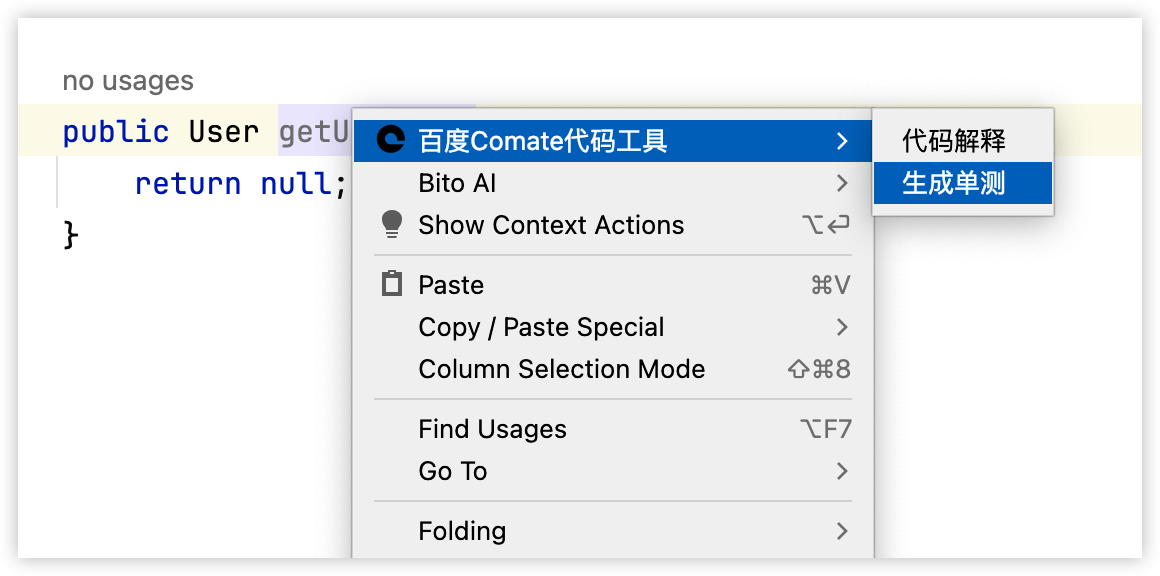Click the clipboard Paste icon

(x=391, y=284)
